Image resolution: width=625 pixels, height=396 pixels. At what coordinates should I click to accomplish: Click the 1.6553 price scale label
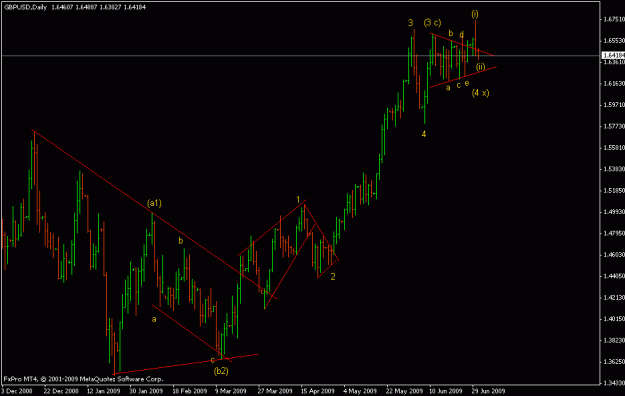(614, 41)
